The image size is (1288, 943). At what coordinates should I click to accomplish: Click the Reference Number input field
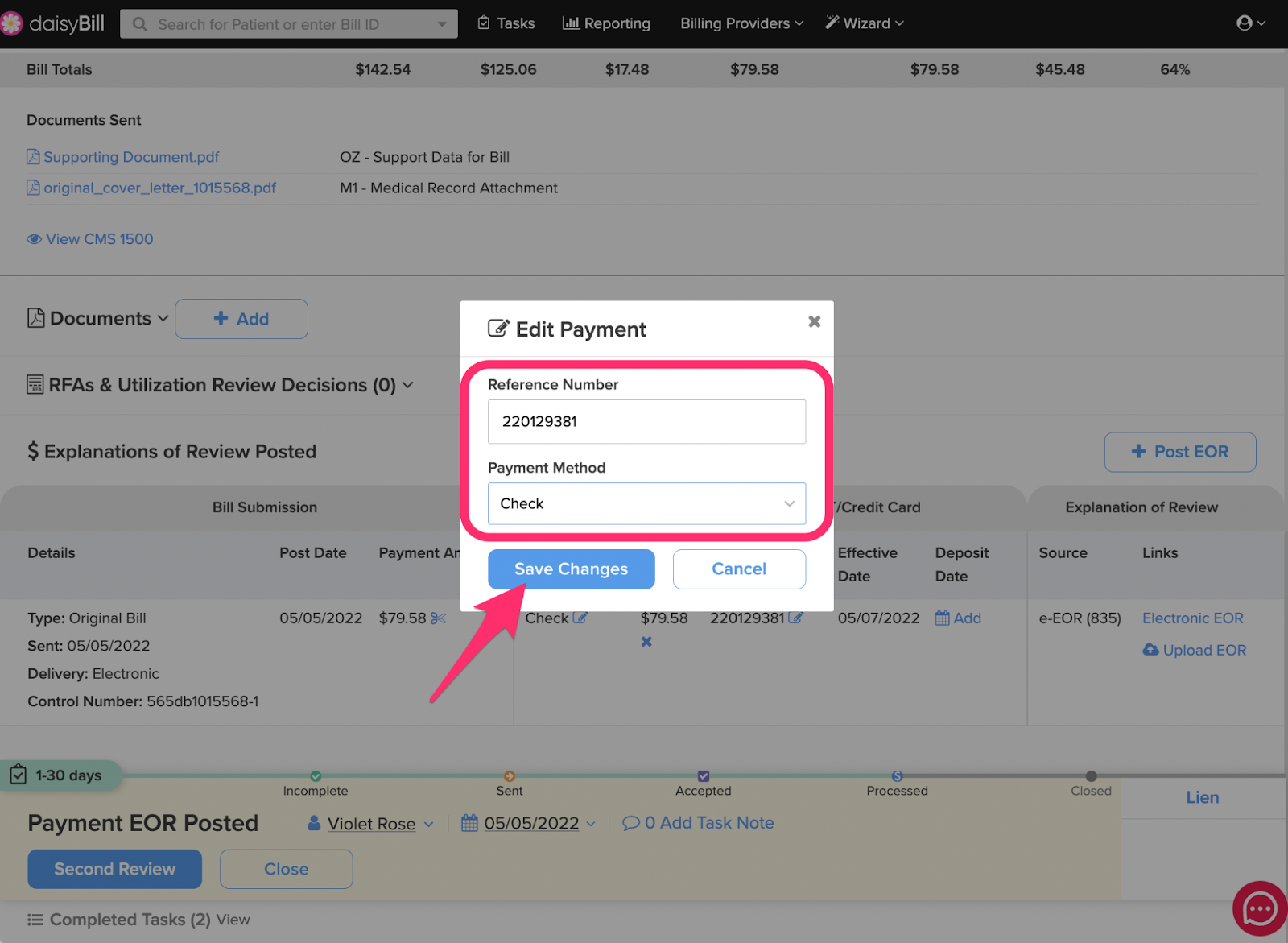646,421
